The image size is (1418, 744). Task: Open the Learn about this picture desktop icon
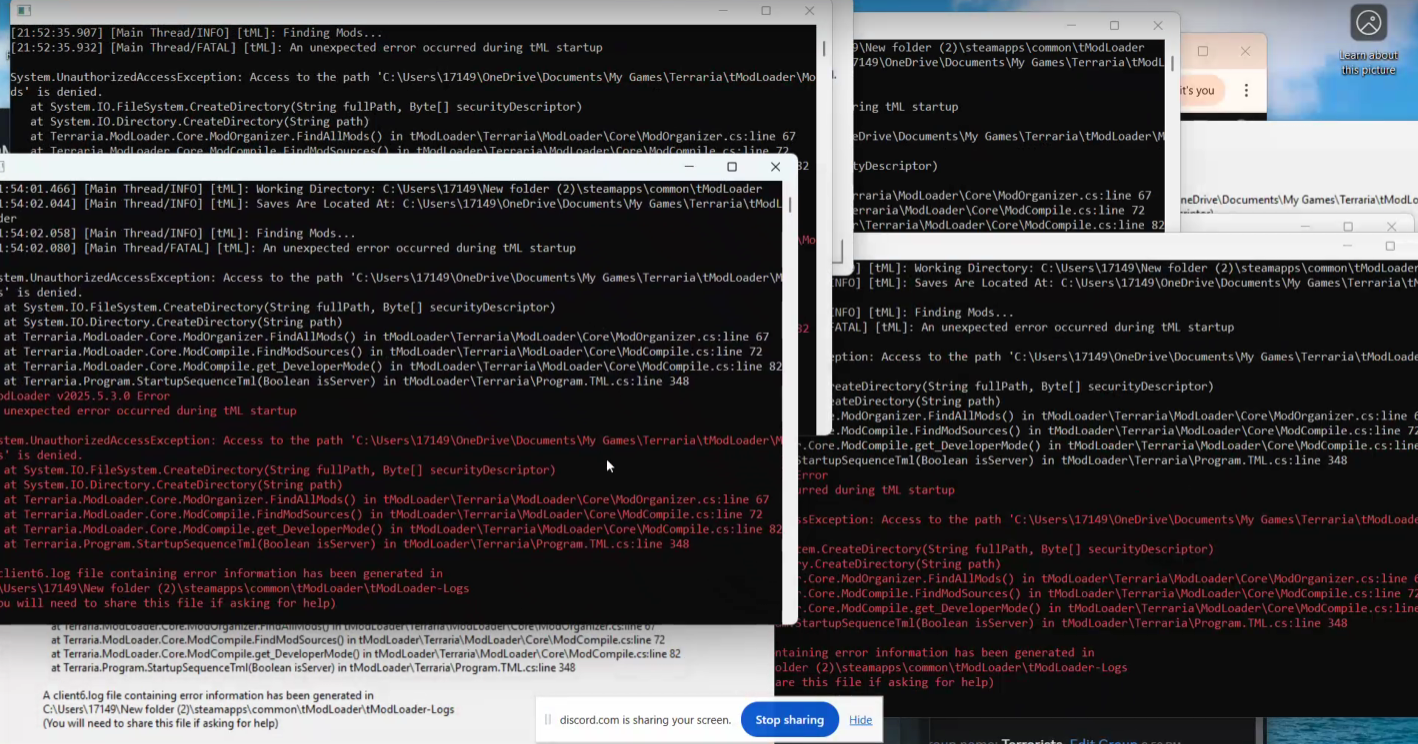click(x=1368, y=40)
